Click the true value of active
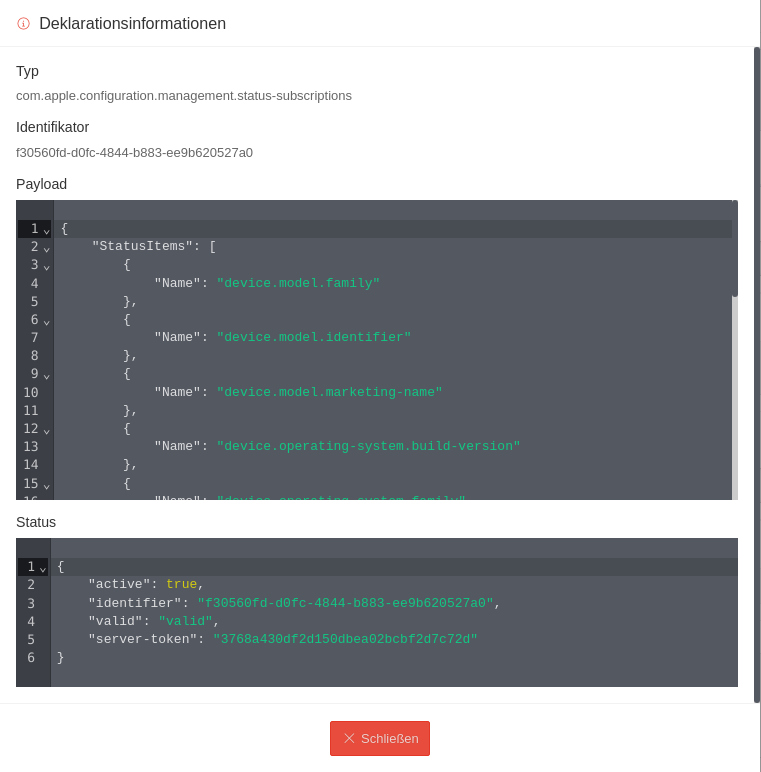 click(x=181, y=584)
